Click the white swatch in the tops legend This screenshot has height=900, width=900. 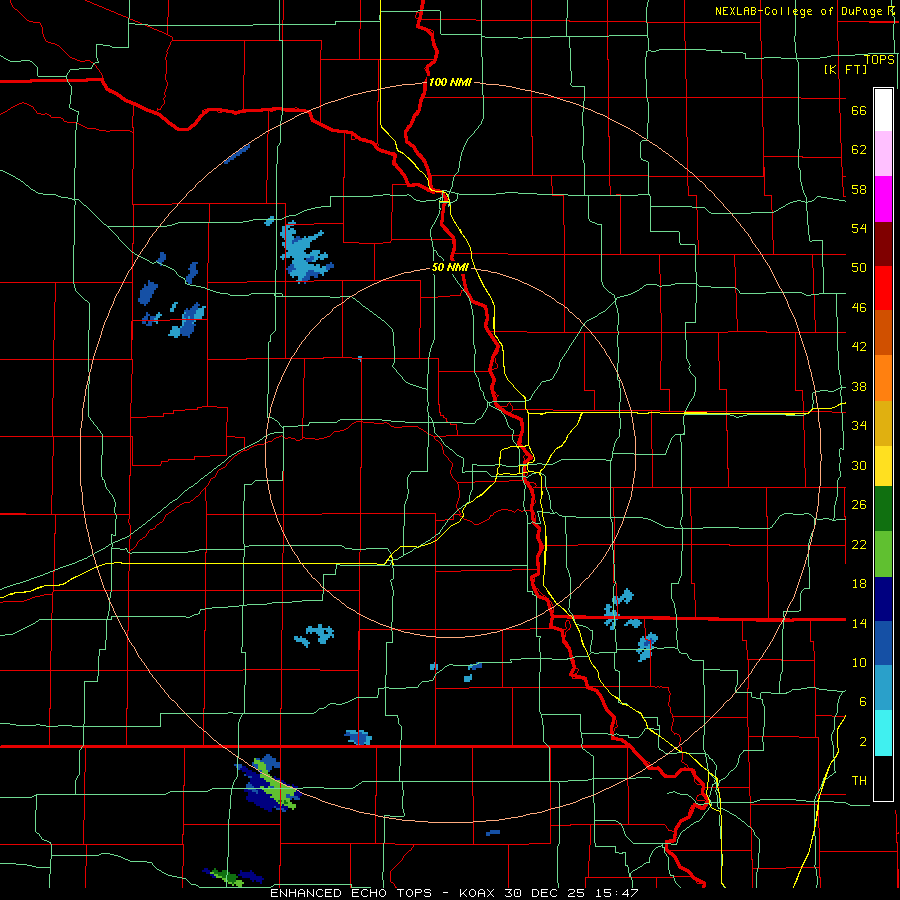[883, 110]
